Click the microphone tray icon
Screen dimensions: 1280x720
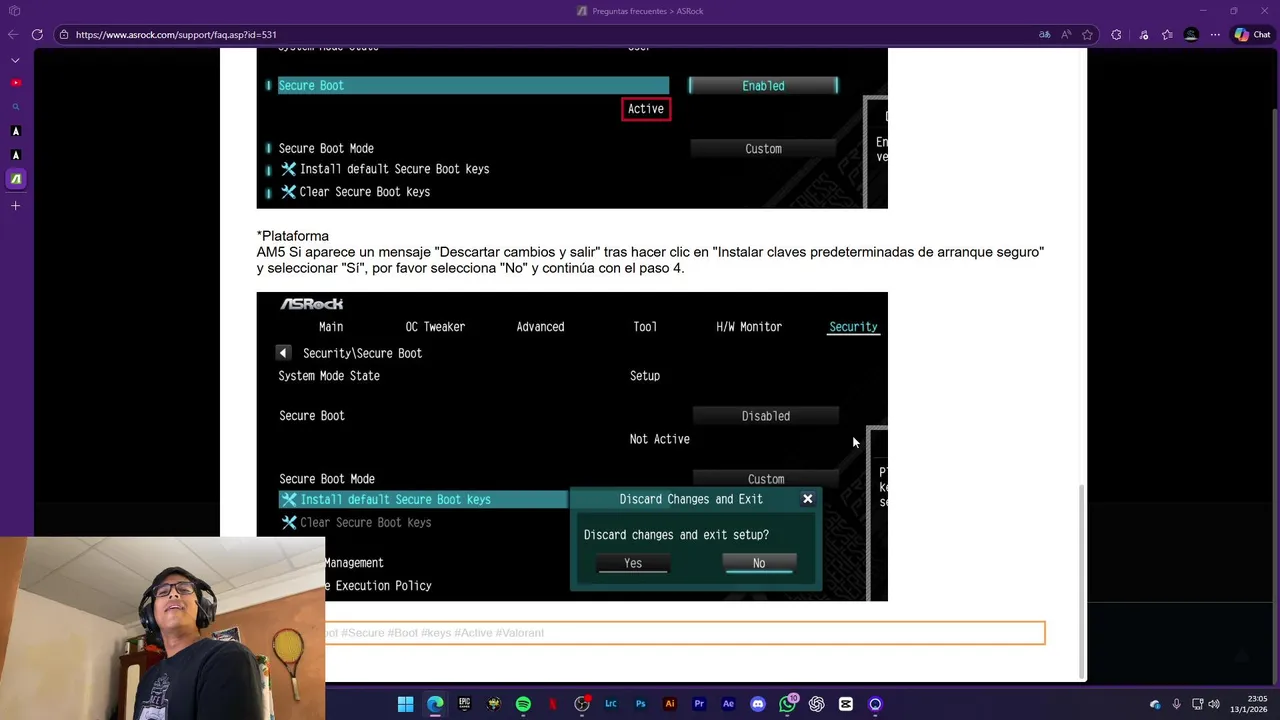1176,704
